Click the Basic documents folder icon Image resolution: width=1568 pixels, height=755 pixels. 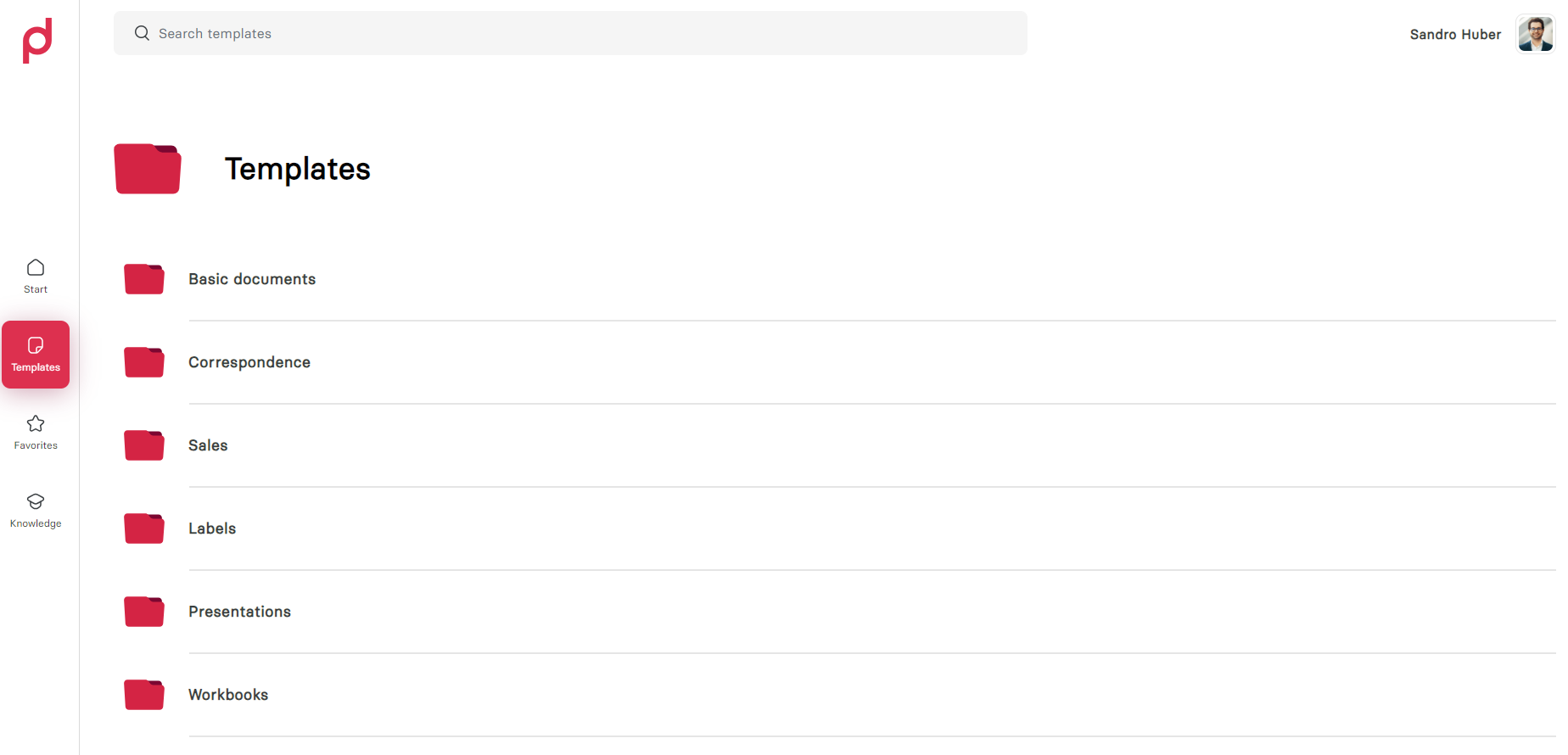click(x=144, y=279)
